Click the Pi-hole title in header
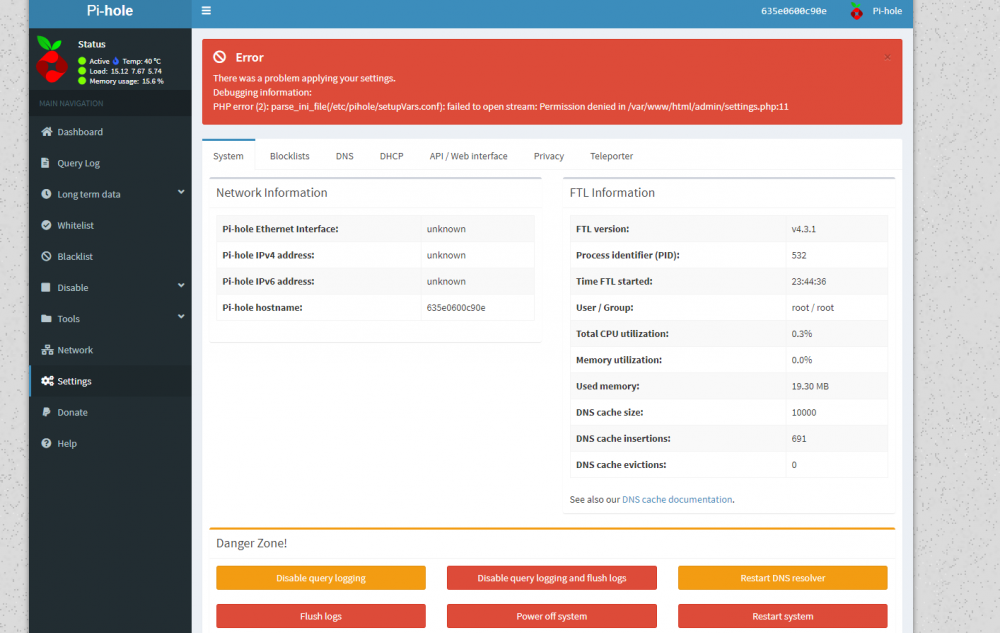The height and width of the screenshot is (633, 1000). pyautogui.click(x=110, y=11)
